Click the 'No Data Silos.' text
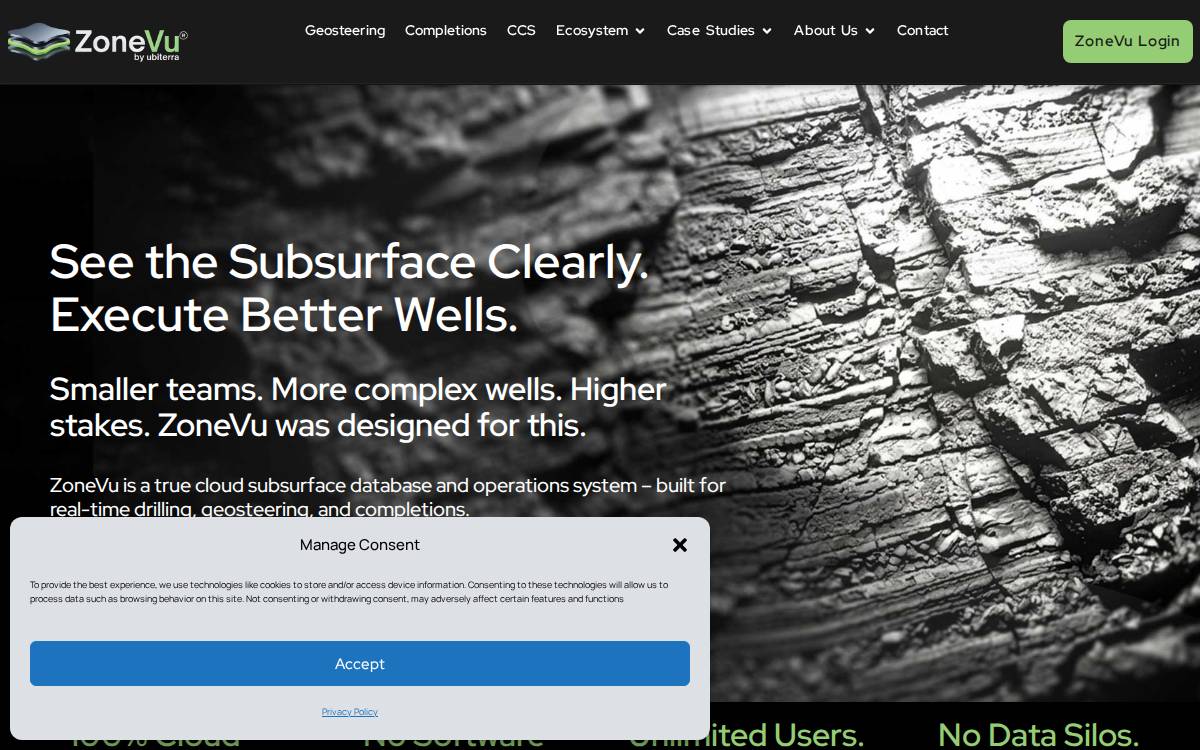Image resolution: width=1200 pixels, height=750 pixels. pos(1038,735)
